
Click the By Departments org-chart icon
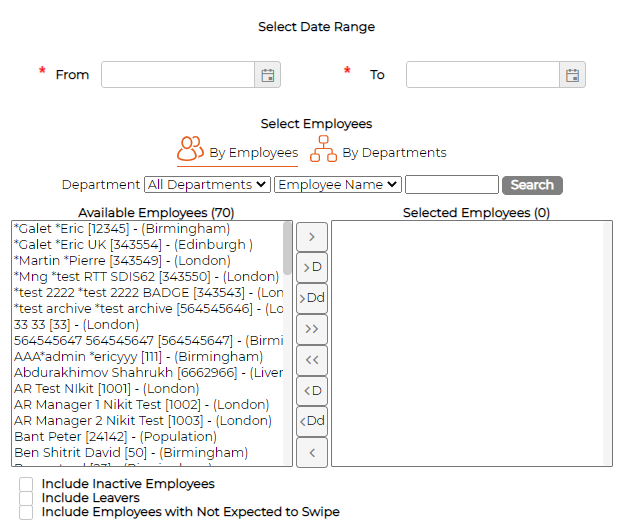pos(323,151)
